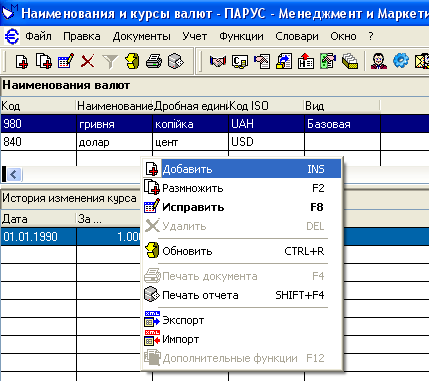Click the red up-arrow building toolbar icon
Viewport: 429px width, 381px height.
[306, 61]
